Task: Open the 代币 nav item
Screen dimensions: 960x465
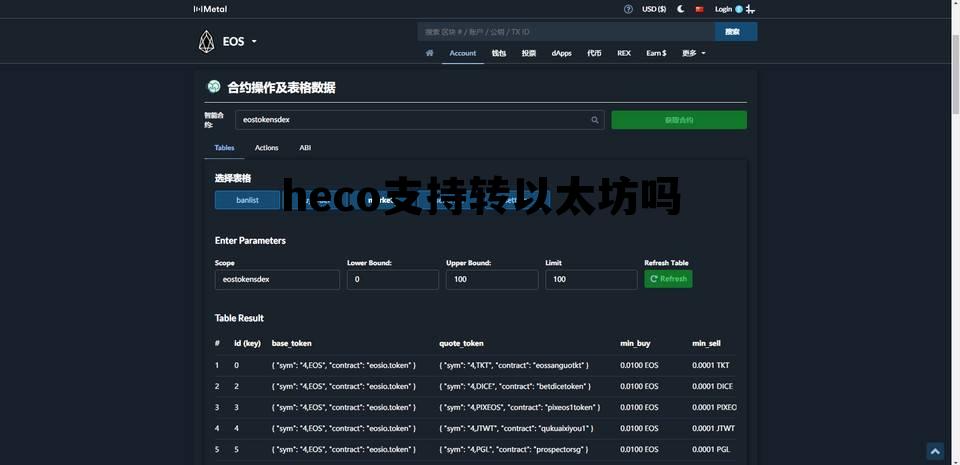Action: click(594, 53)
